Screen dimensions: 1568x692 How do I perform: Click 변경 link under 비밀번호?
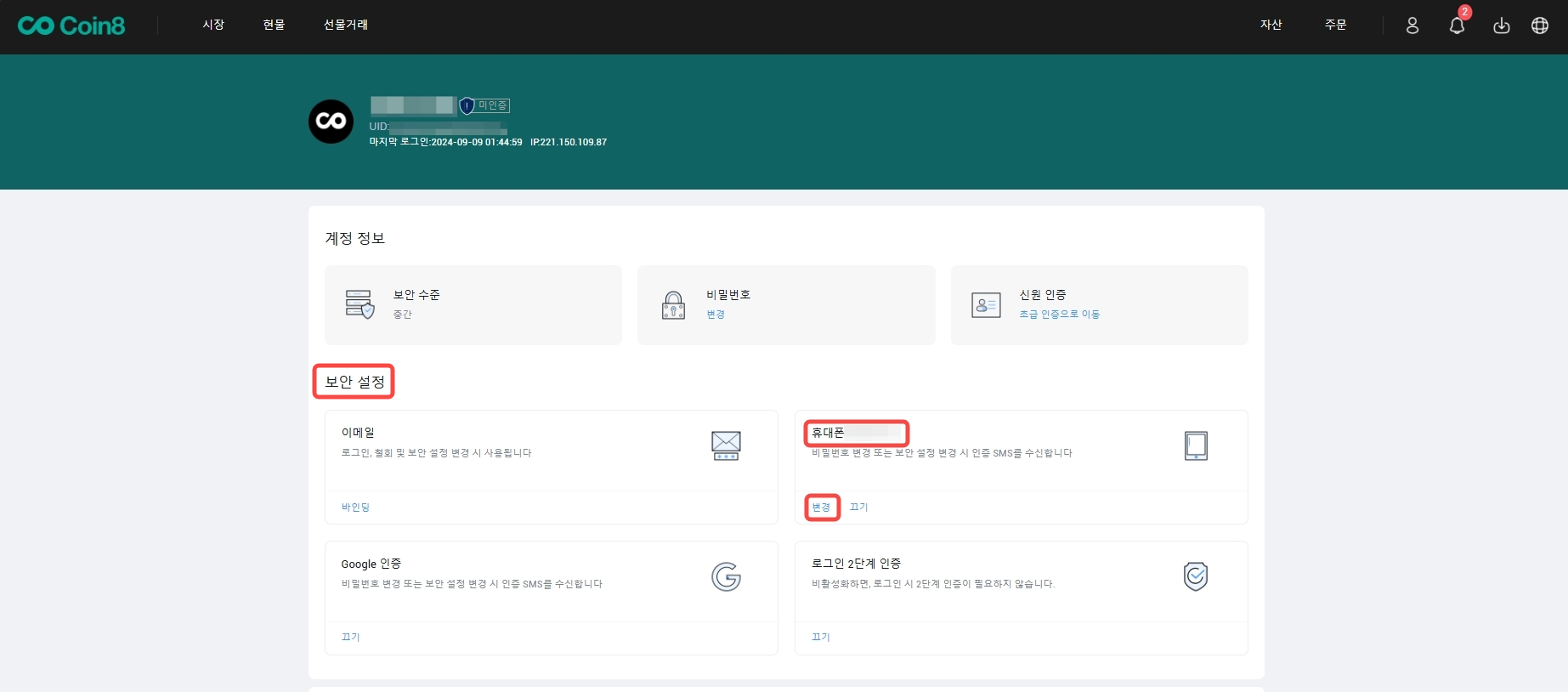point(716,315)
